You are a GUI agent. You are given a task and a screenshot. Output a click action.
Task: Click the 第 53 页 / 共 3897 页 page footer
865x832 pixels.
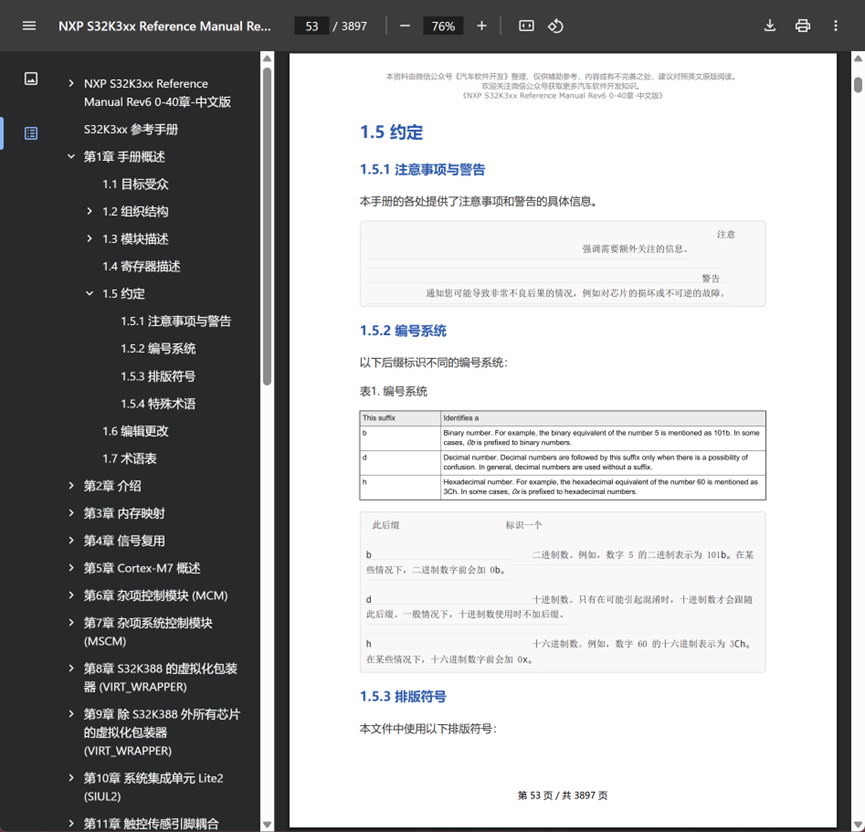point(563,796)
